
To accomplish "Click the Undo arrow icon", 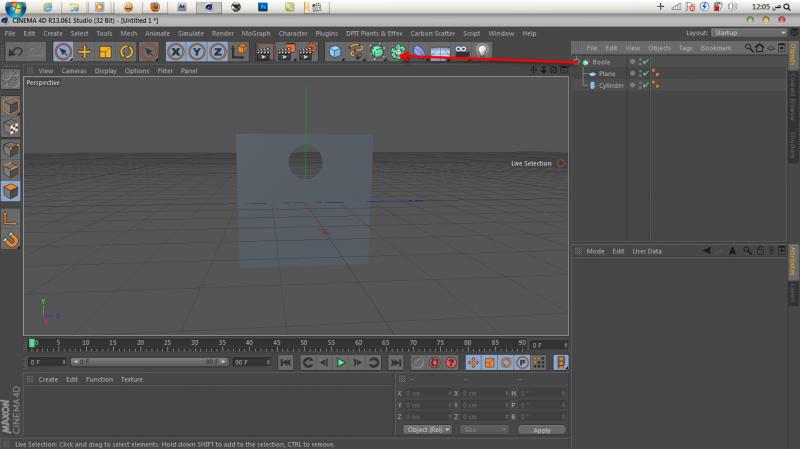I will point(15,51).
